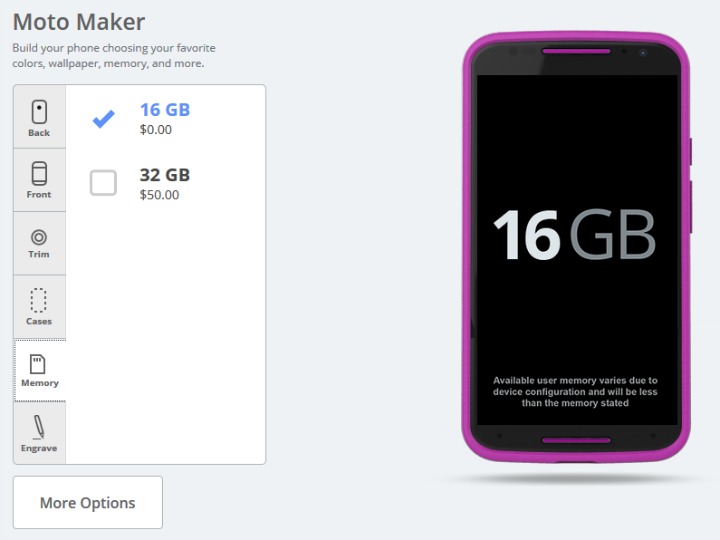
Task: Click the Trim tab label text
Action: click(x=39, y=254)
